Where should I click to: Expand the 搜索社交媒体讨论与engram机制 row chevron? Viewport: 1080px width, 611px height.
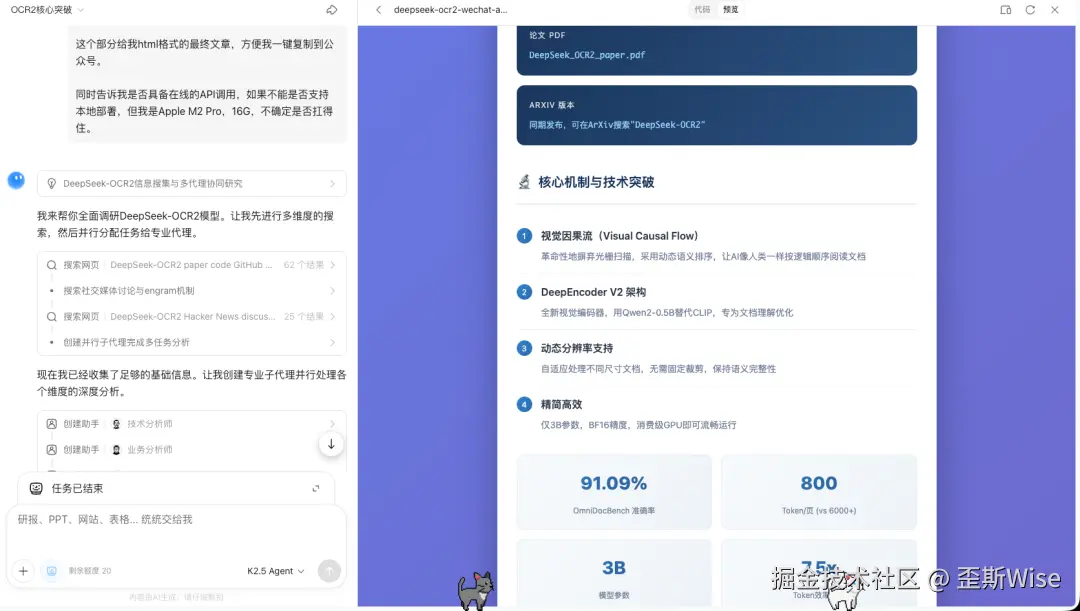click(x=333, y=291)
